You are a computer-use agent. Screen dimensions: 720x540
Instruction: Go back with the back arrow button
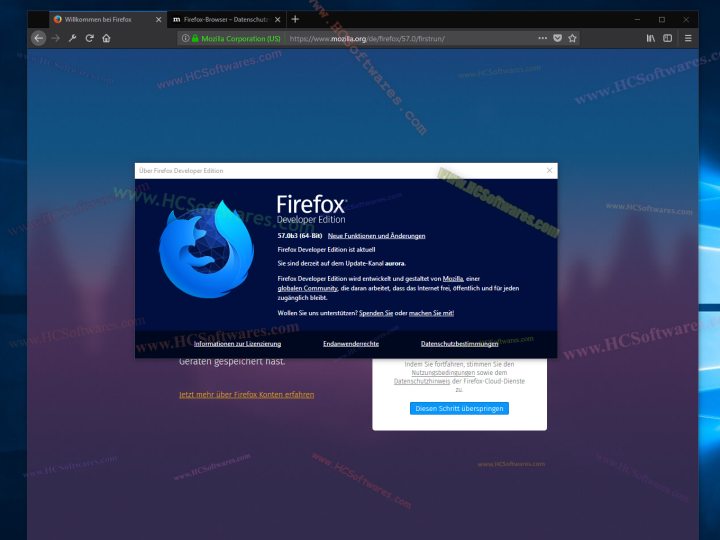pos(39,38)
